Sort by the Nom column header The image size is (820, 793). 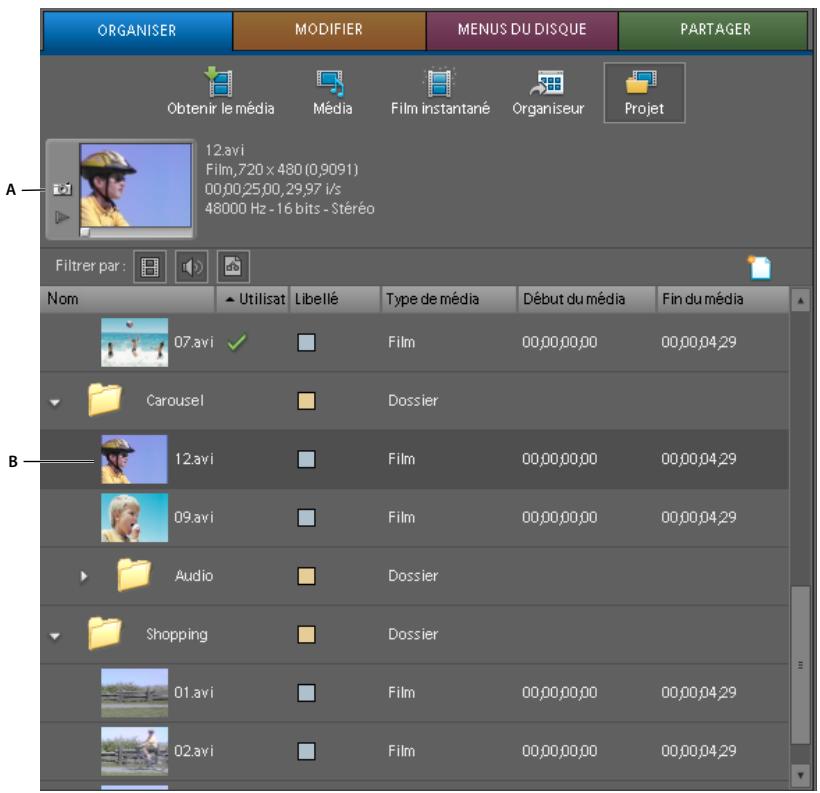tap(128, 299)
